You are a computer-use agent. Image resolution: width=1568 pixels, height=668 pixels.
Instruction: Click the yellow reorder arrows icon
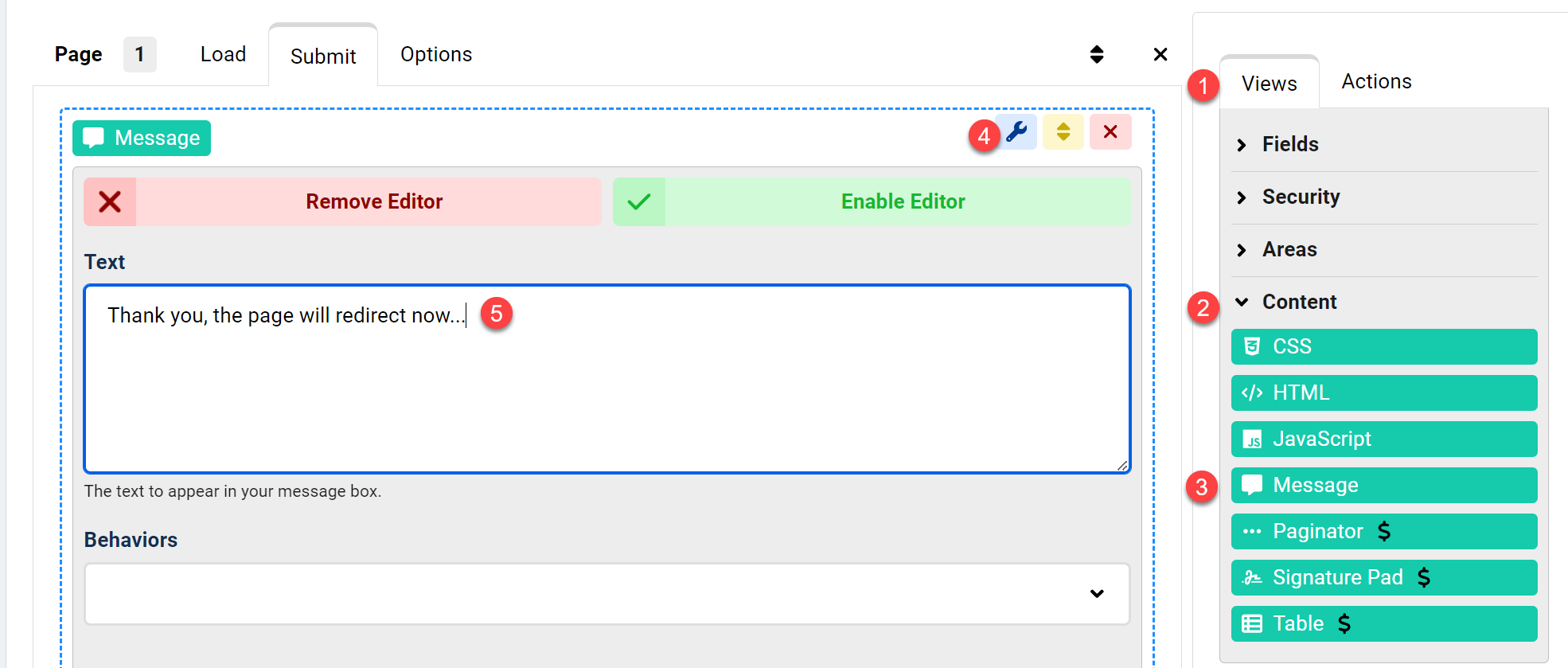point(1063,131)
